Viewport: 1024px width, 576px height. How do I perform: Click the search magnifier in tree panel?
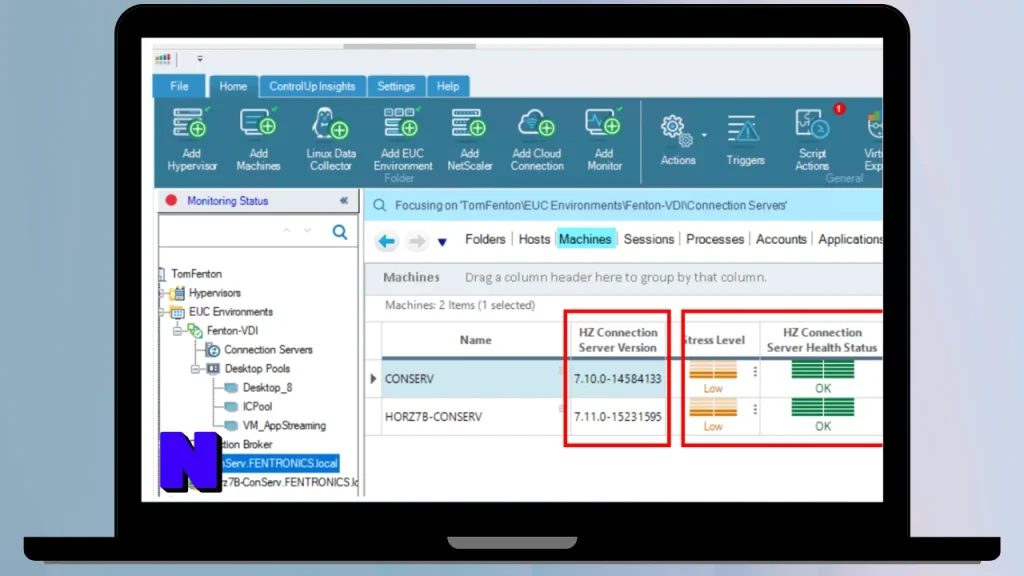click(x=340, y=232)
